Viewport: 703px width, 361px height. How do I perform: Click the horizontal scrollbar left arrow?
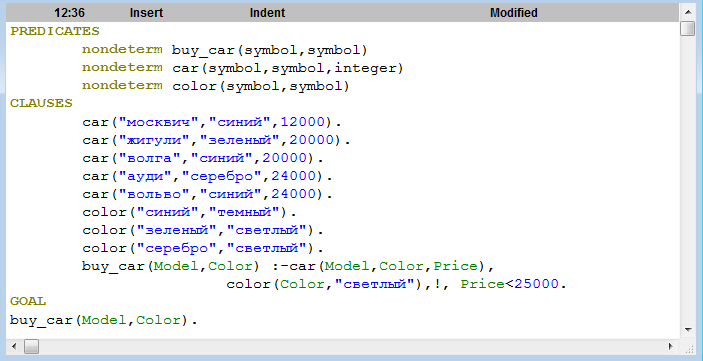tap(14, 346)
